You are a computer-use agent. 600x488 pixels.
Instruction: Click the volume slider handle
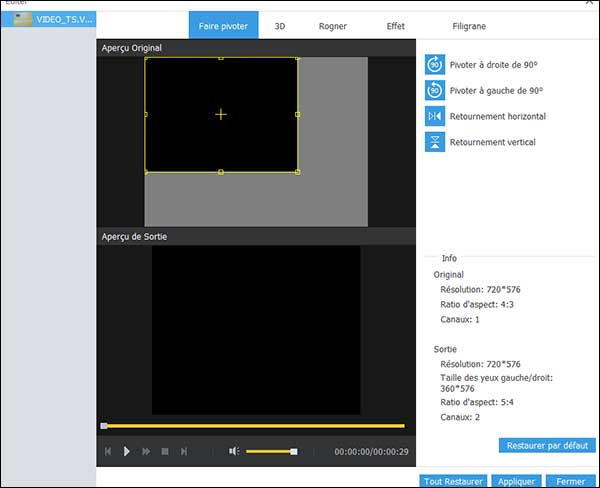click(294, 452)
